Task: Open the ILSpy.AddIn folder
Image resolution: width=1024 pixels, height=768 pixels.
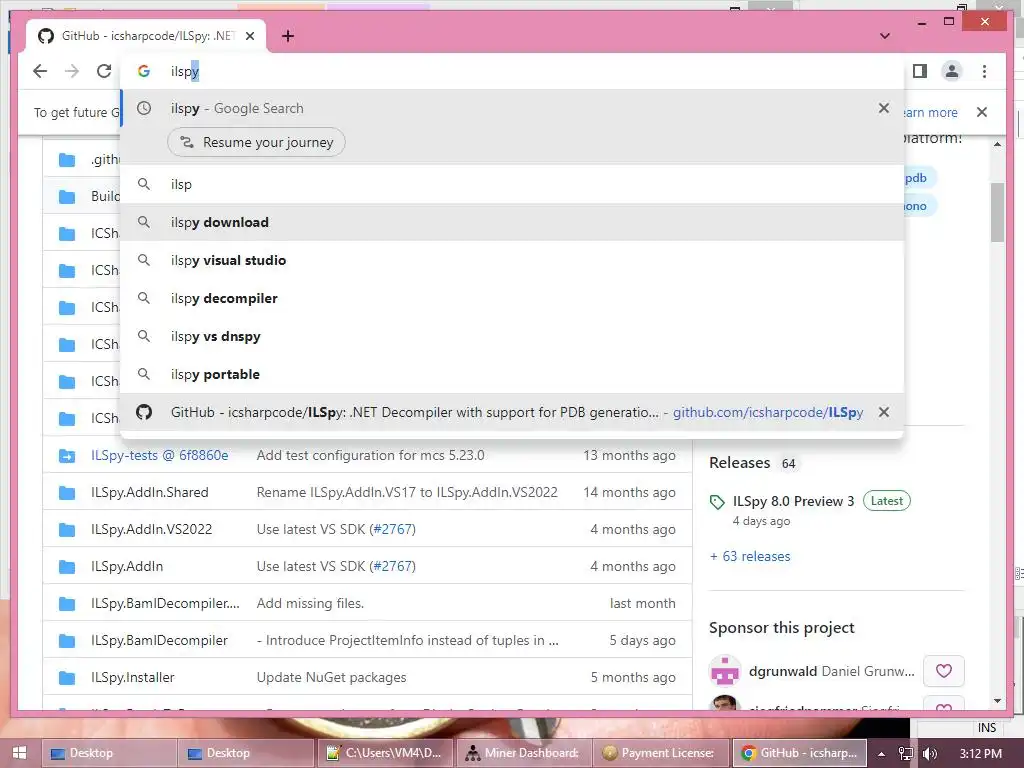Action: pos(127,566)
